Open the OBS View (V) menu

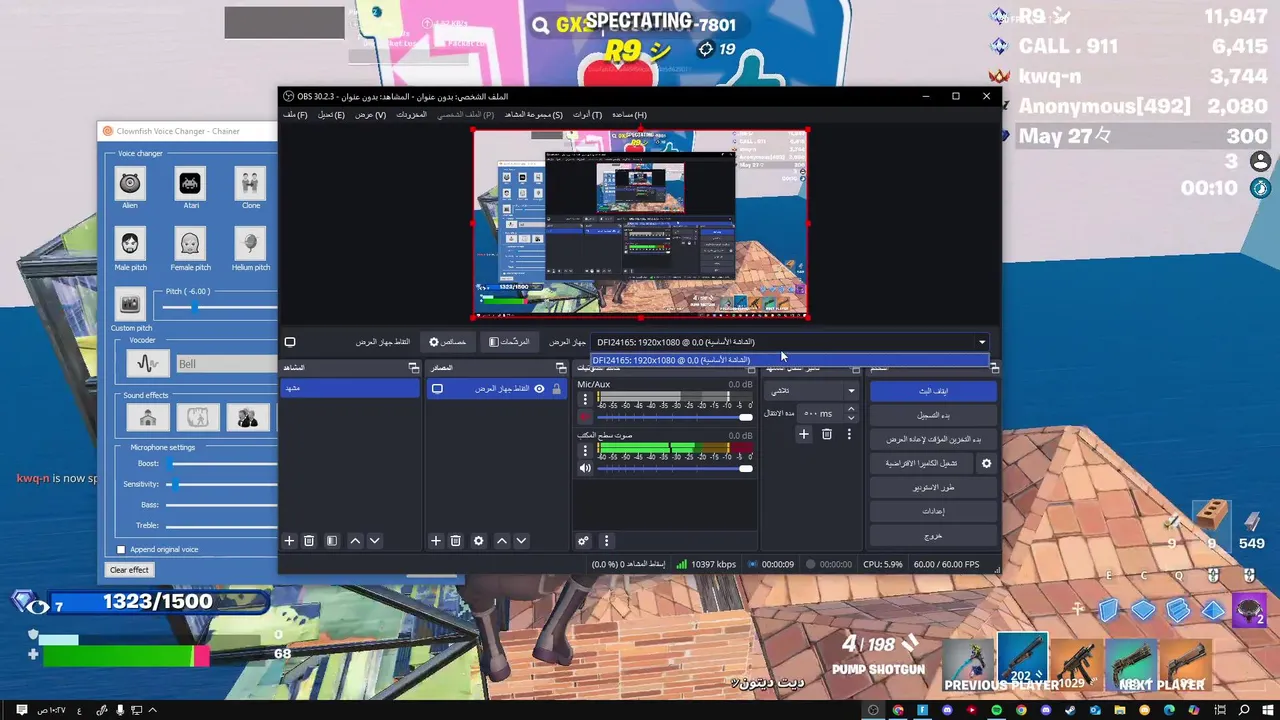370,115
